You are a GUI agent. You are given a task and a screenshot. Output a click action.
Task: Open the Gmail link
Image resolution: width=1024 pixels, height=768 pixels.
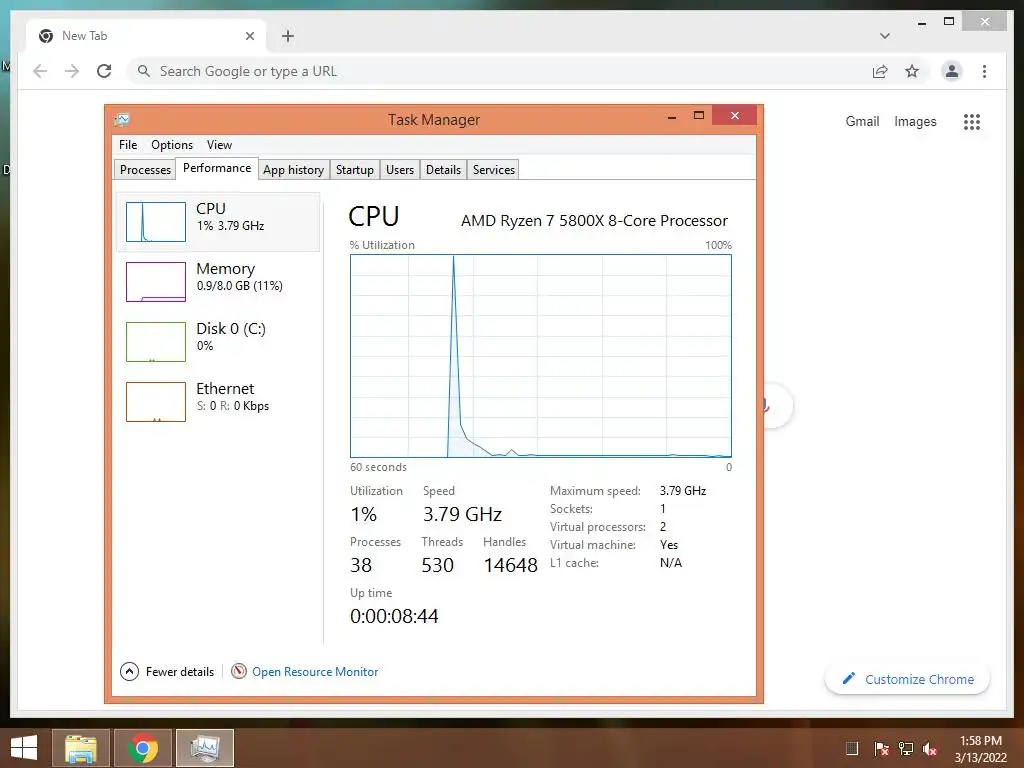point(862,121)
